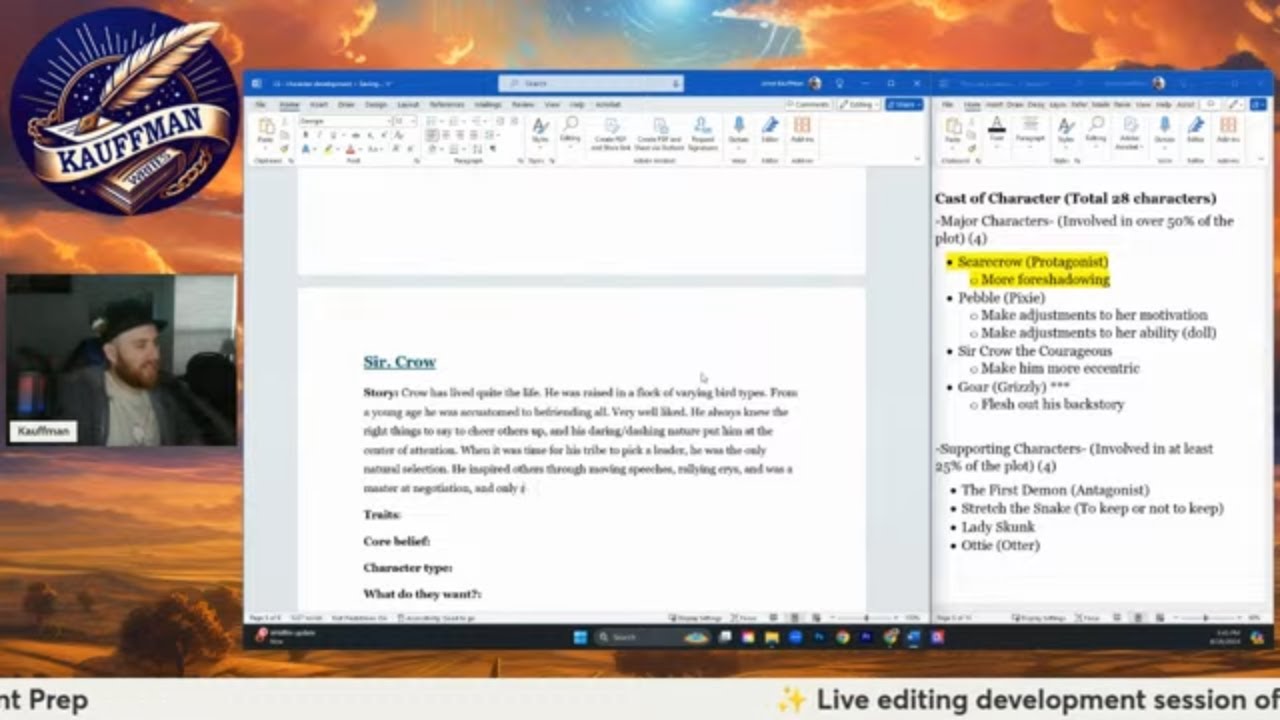
Task: Open Editor in the left Word window
Action: pos(770,131)
